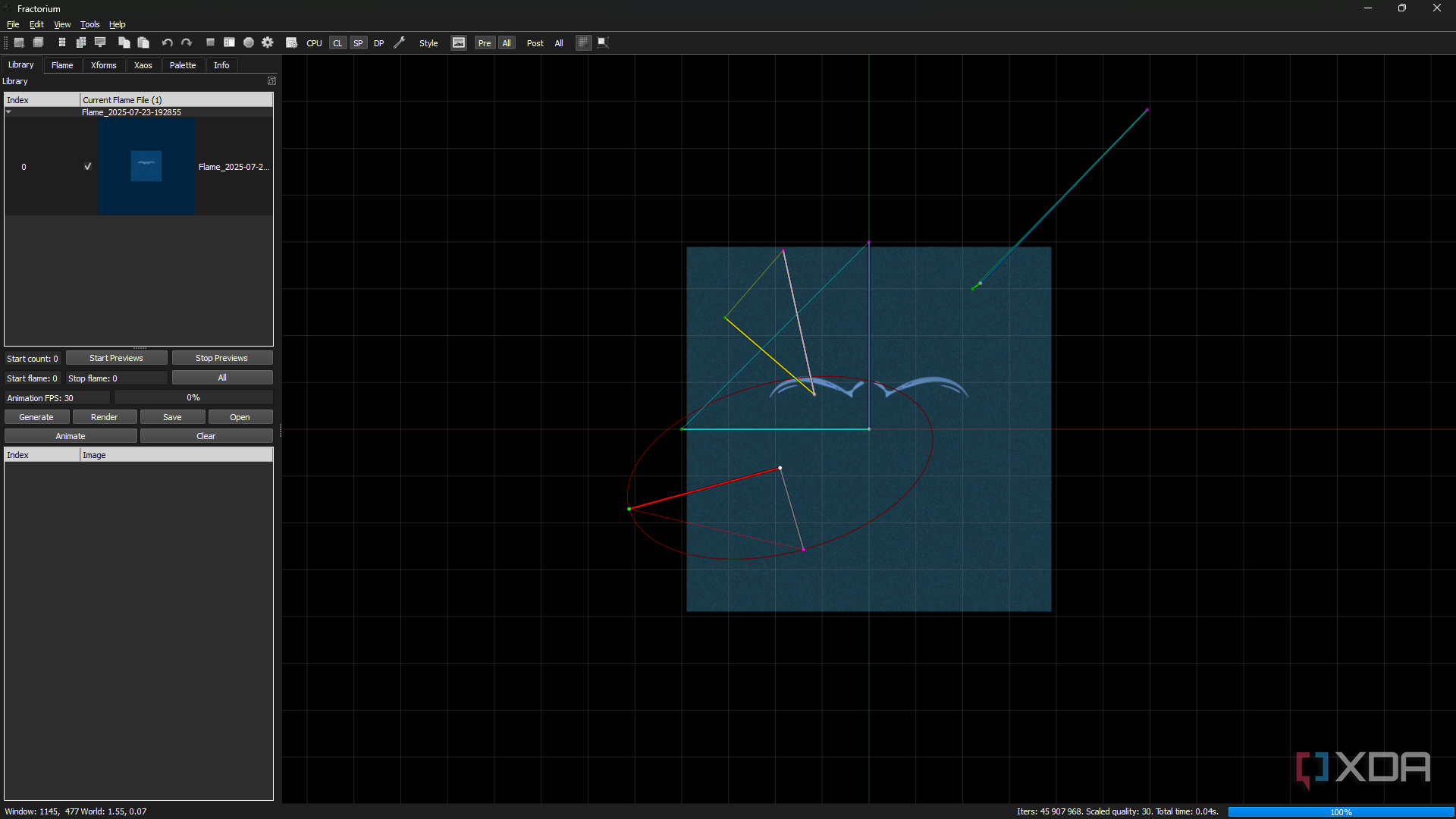Switch to the Palette tab

[183, 65]
